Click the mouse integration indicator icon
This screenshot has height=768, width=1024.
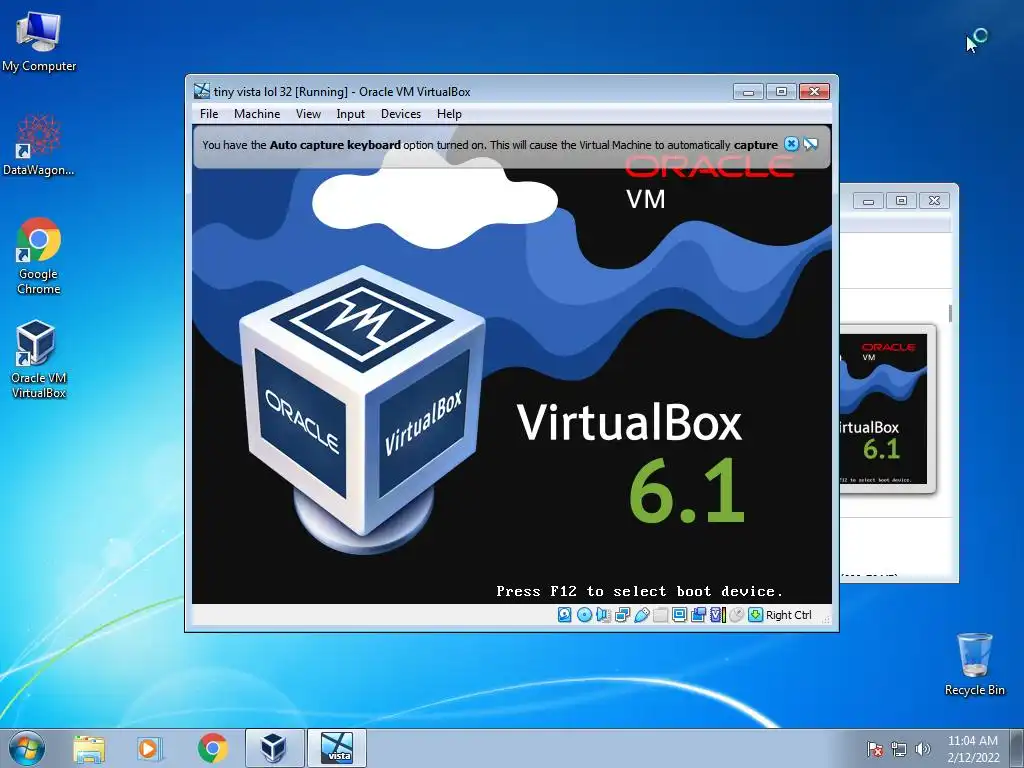pos(736,615)
